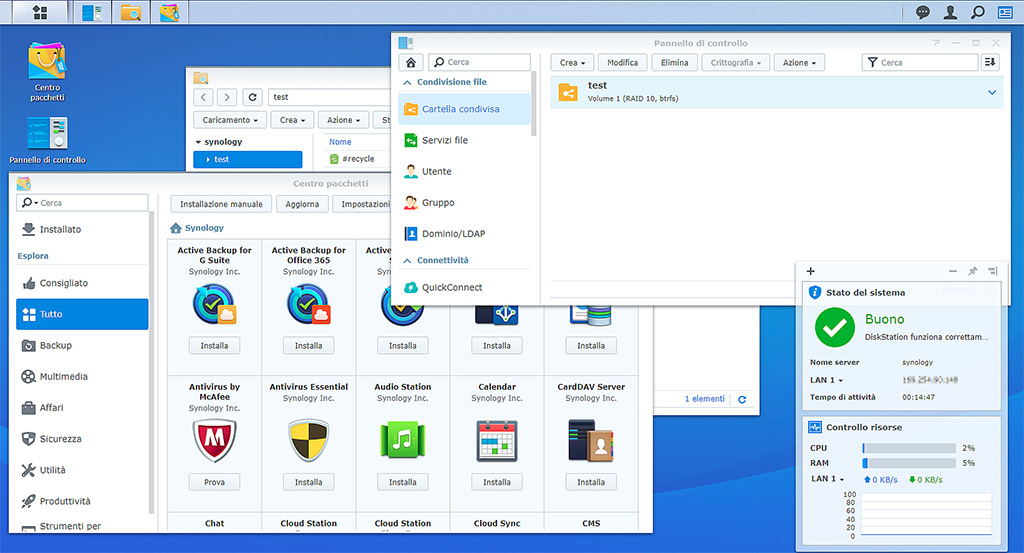The width and height of the screenshot is (1024, 553).
Task: Click the Calendar package icon
Action: 497,440
